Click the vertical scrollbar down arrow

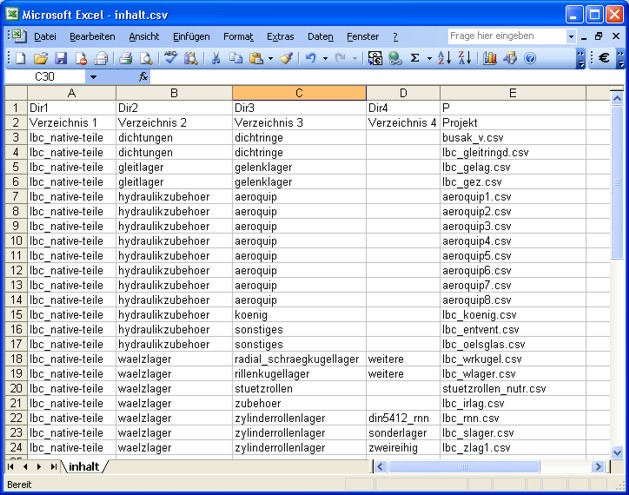coord(617,452)
